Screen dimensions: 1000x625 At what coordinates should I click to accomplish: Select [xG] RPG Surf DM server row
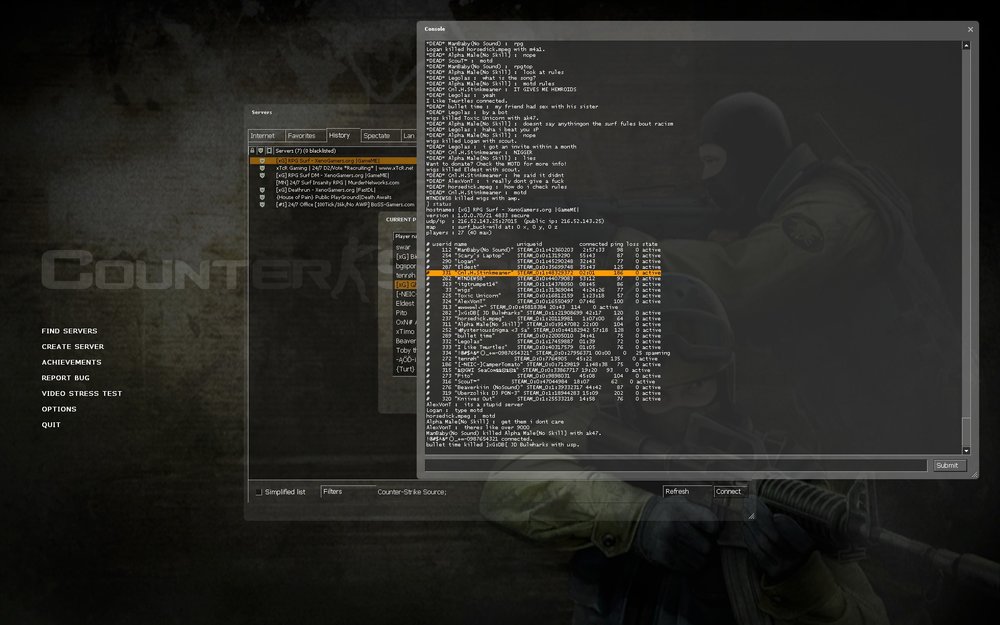[x=333, y=175]
